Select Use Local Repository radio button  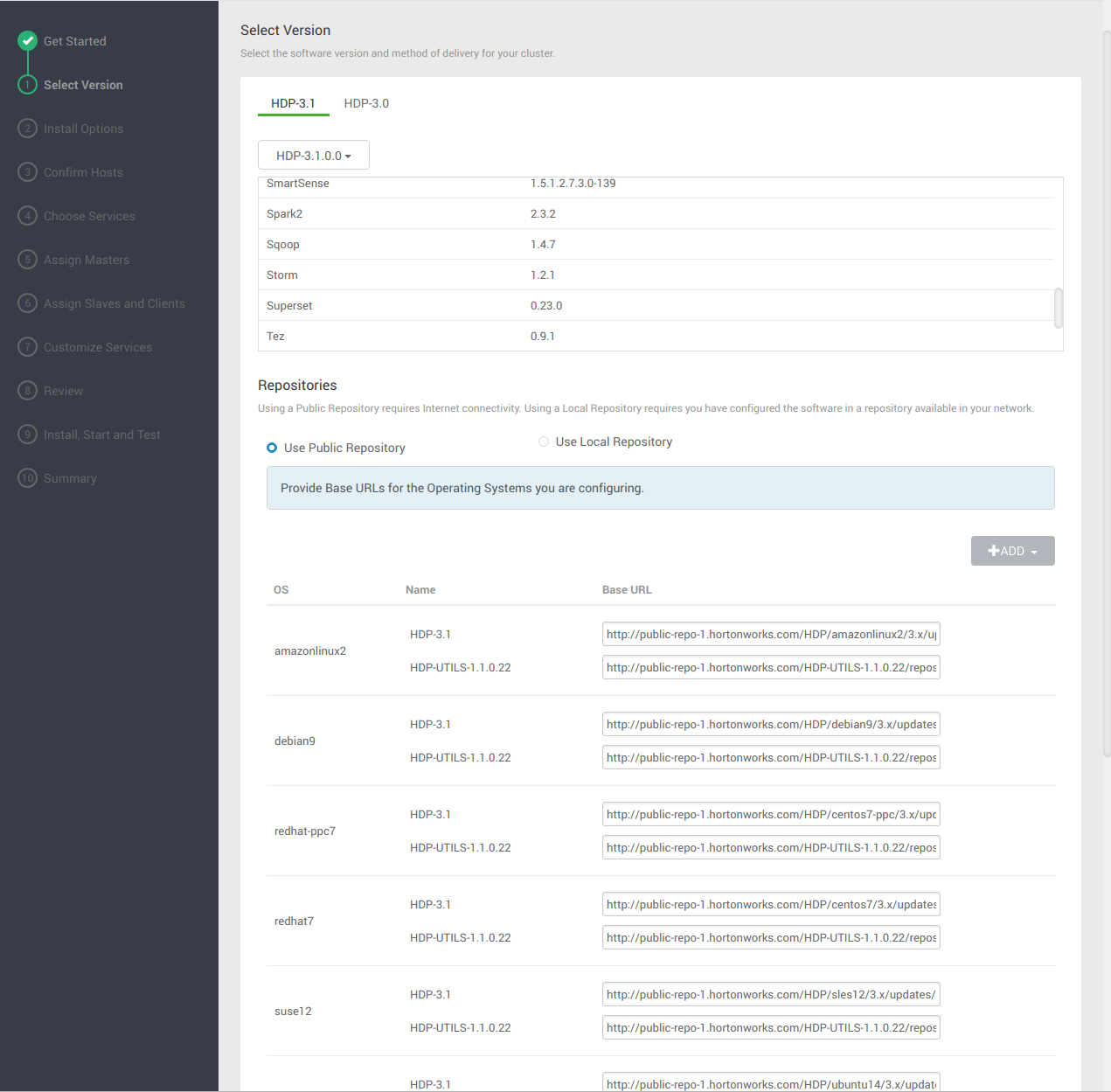click(x=544, y=442)
